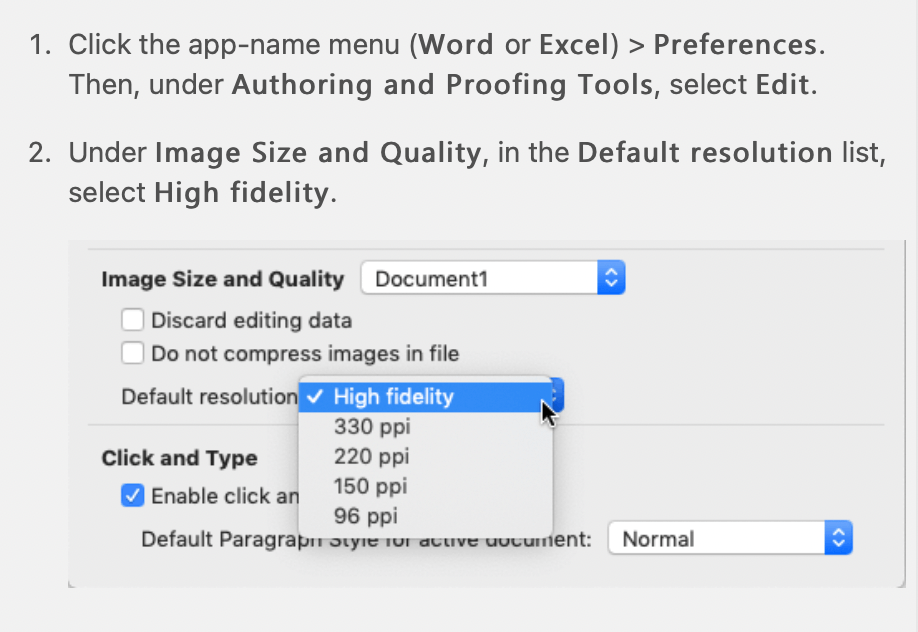This screenshot has width=918, height=632.
Task: Click the bold text Default resolution in step 2
Action: 705,152
